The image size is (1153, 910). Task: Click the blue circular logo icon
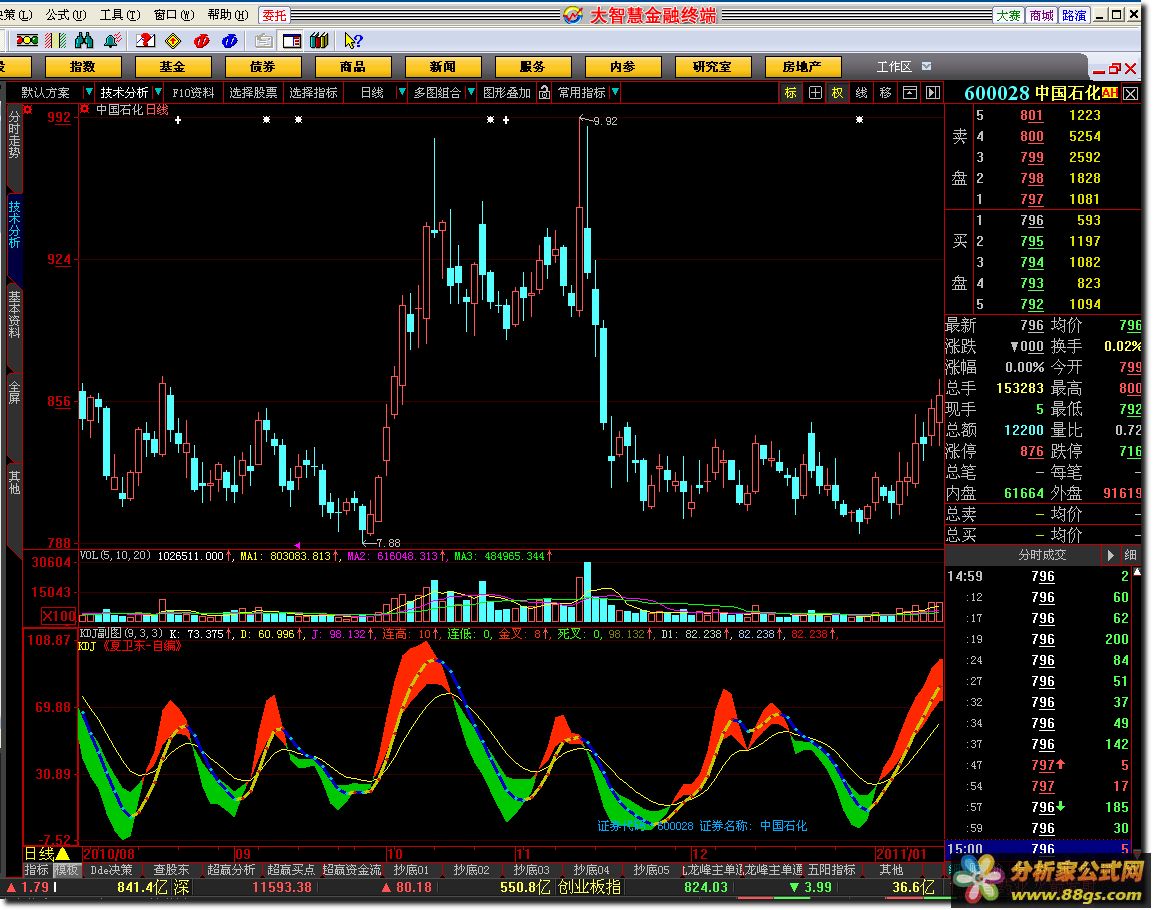tap(229, 40)
